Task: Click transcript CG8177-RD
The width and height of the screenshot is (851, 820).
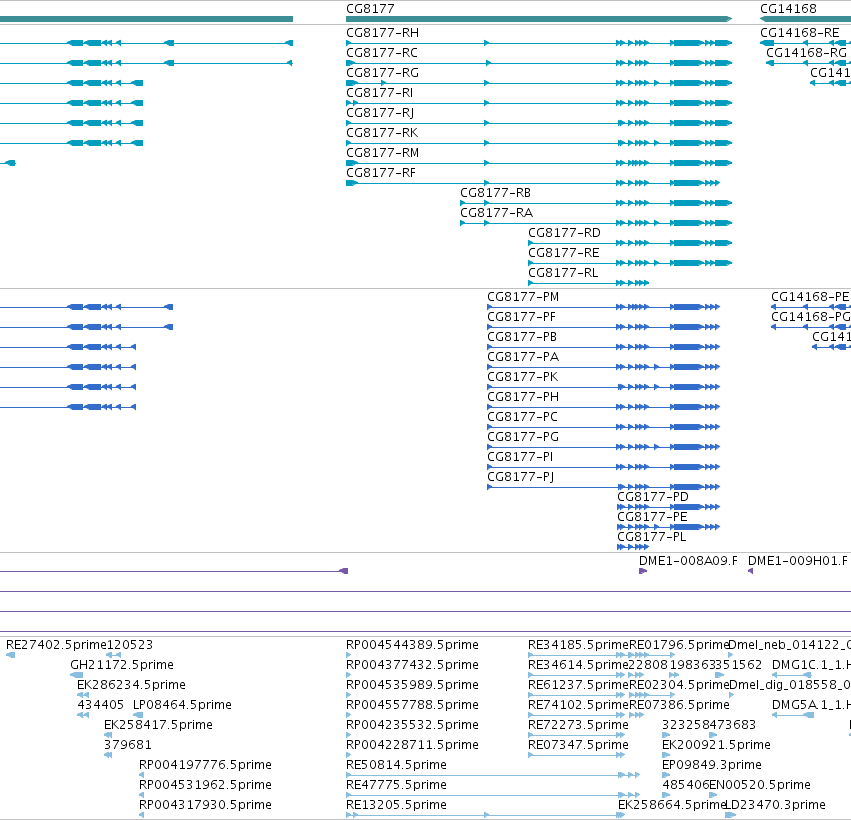Action: coord(564,233)
